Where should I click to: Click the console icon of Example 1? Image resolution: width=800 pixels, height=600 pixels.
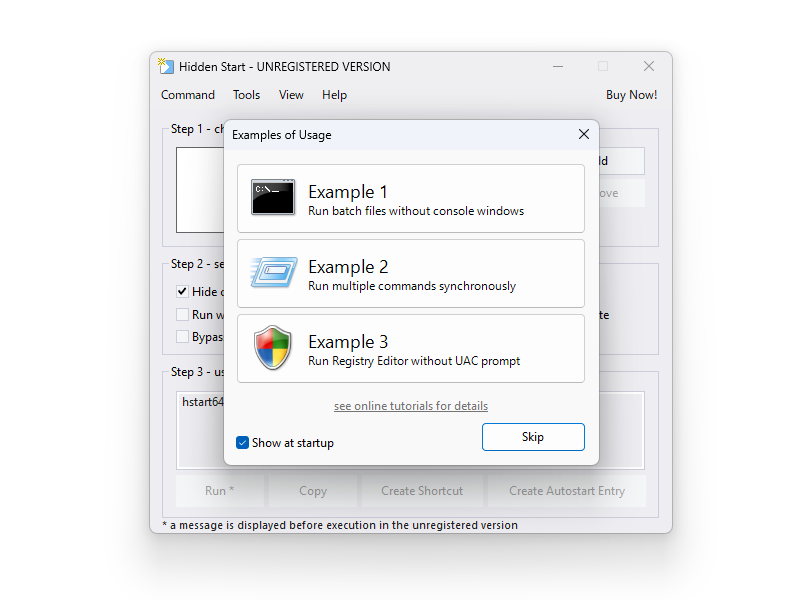[273, 197]
